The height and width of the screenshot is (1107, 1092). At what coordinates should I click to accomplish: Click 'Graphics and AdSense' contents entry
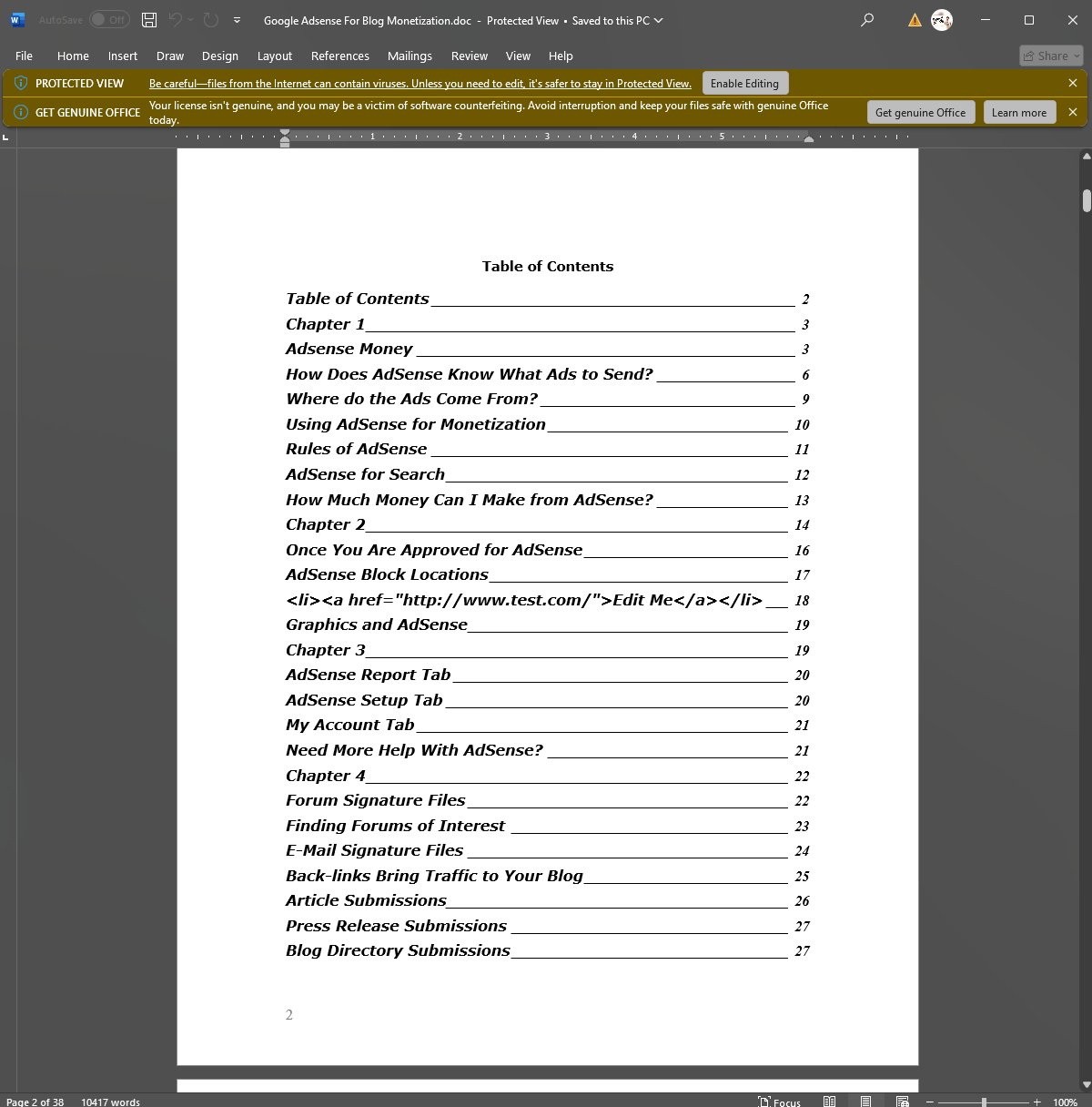[548, 625]
